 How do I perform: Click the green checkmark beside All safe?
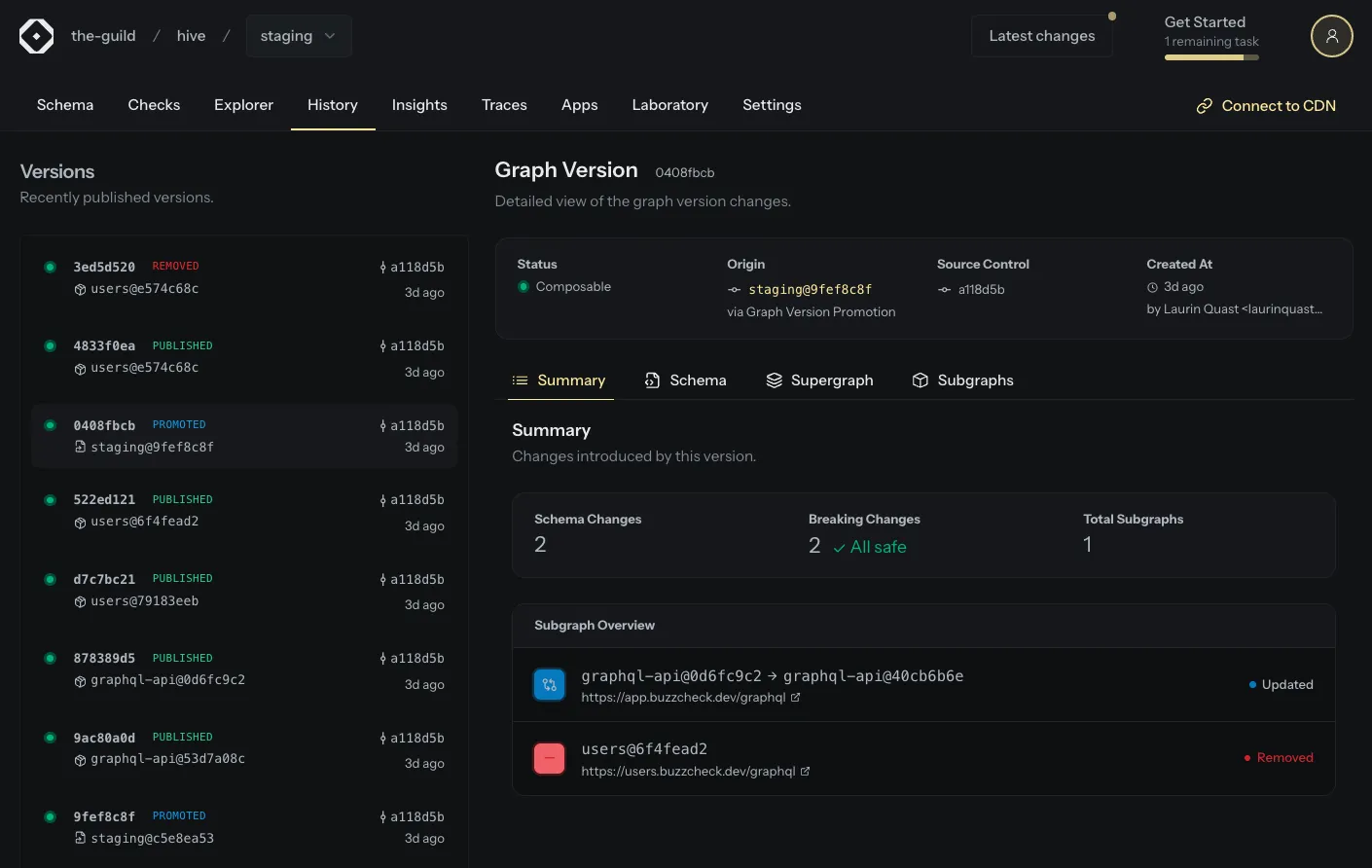pyautogui.click(x=839, y=548)
